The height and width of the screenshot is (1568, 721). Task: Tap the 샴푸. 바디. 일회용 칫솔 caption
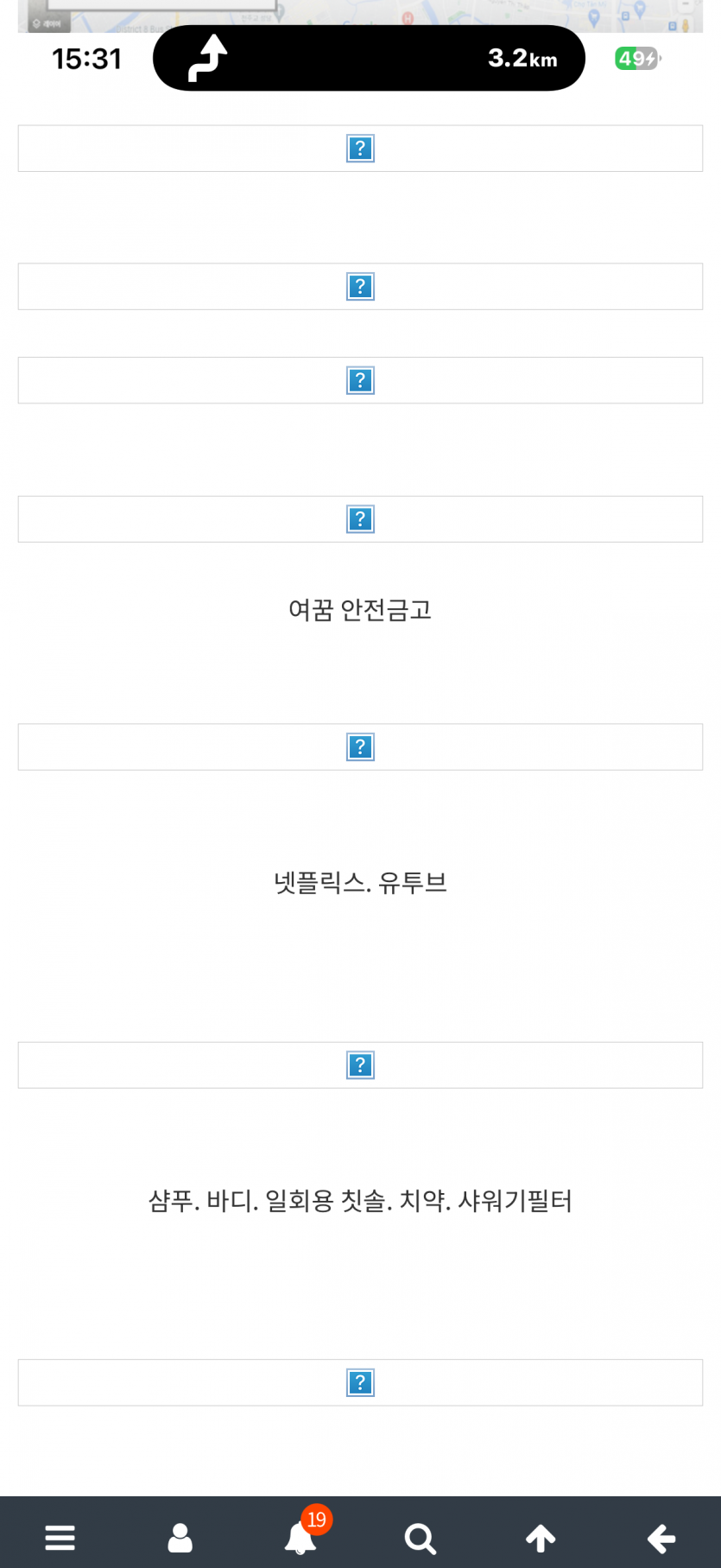(x=360, y=1201)
